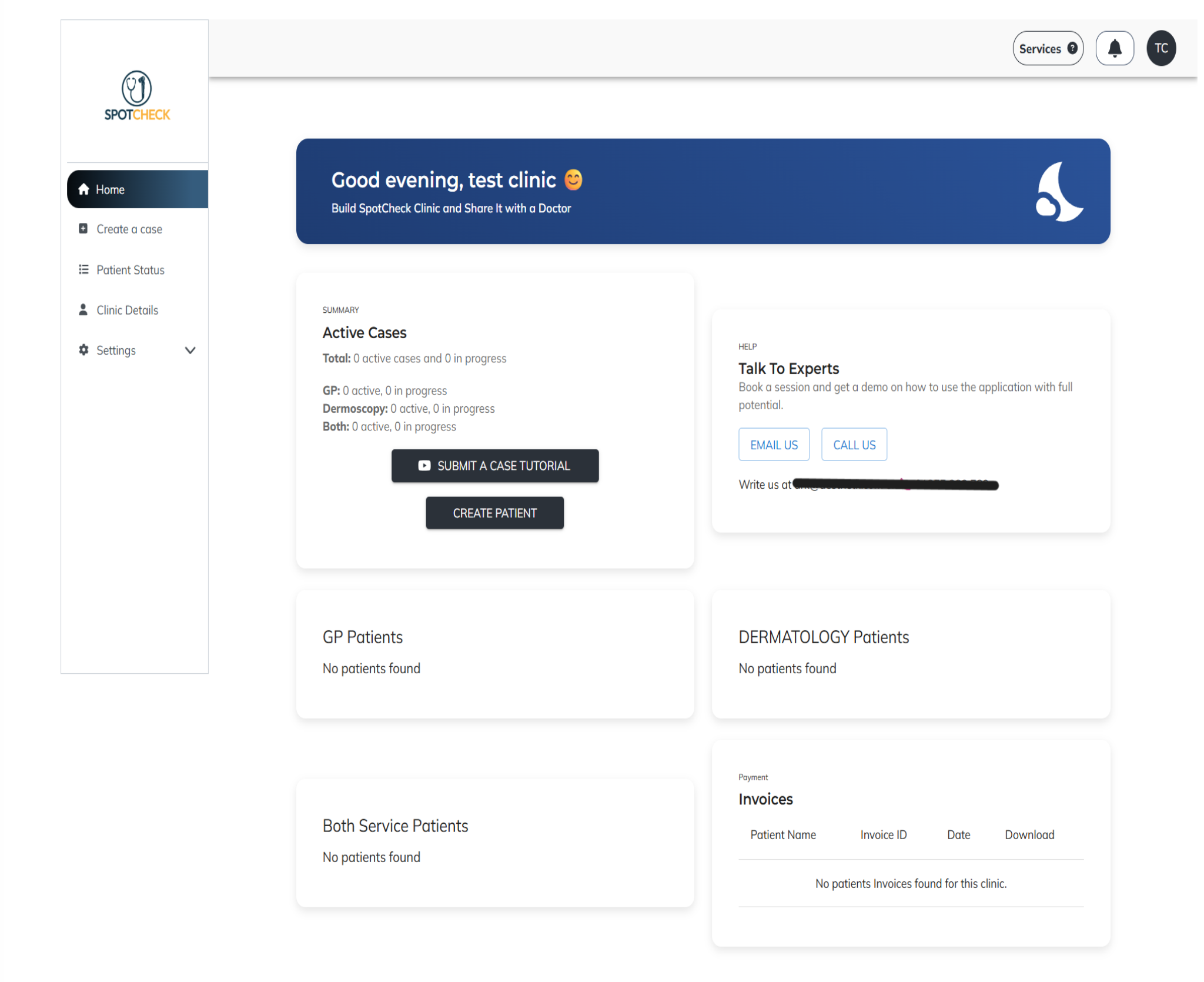Image resolution: width=1204 pixels, height=982 pixels.
Task: Click the HELP label
Action: pos(747,346)
